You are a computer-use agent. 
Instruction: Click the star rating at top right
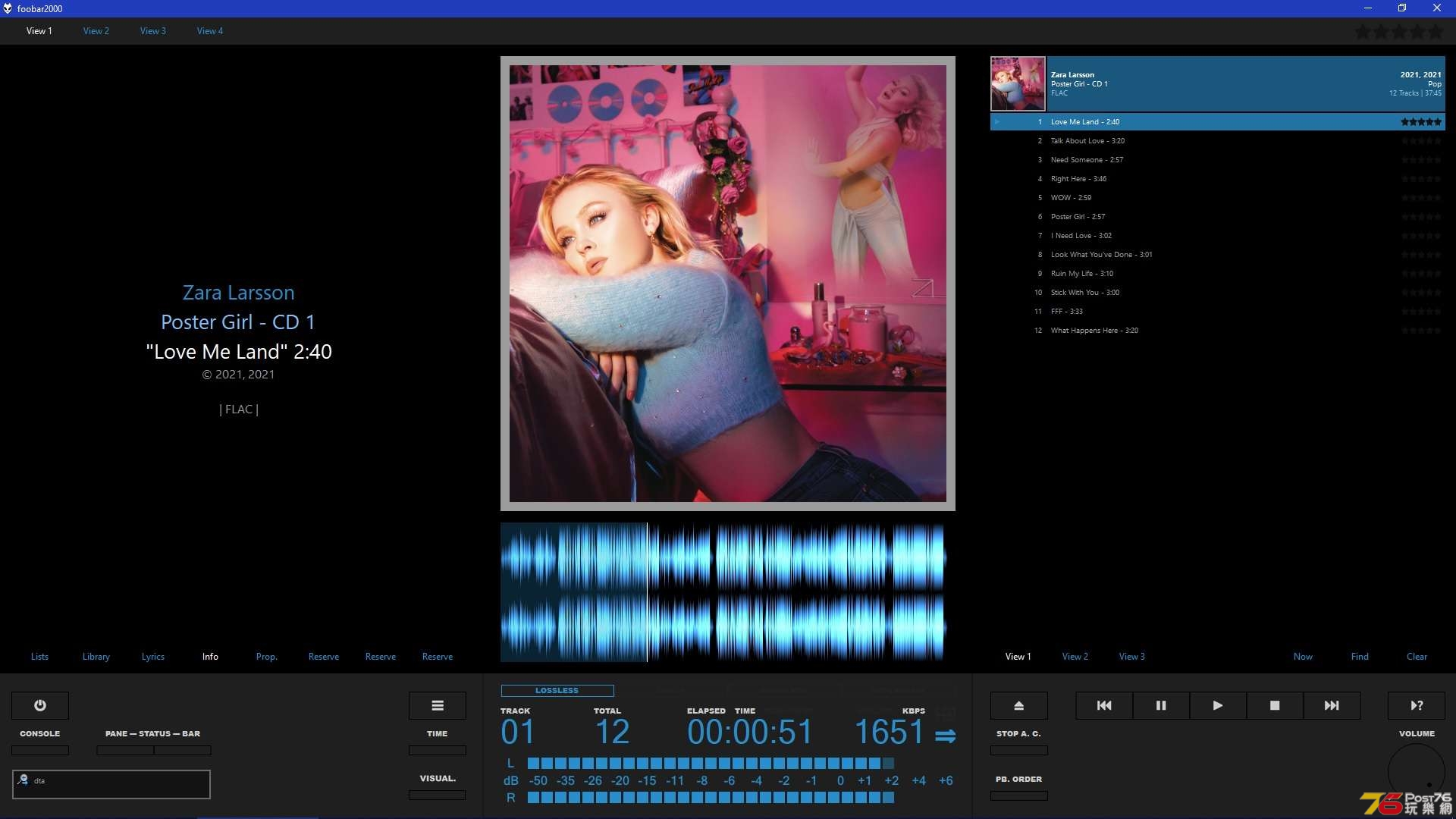pyautogui.click(x=1398, y=32)
